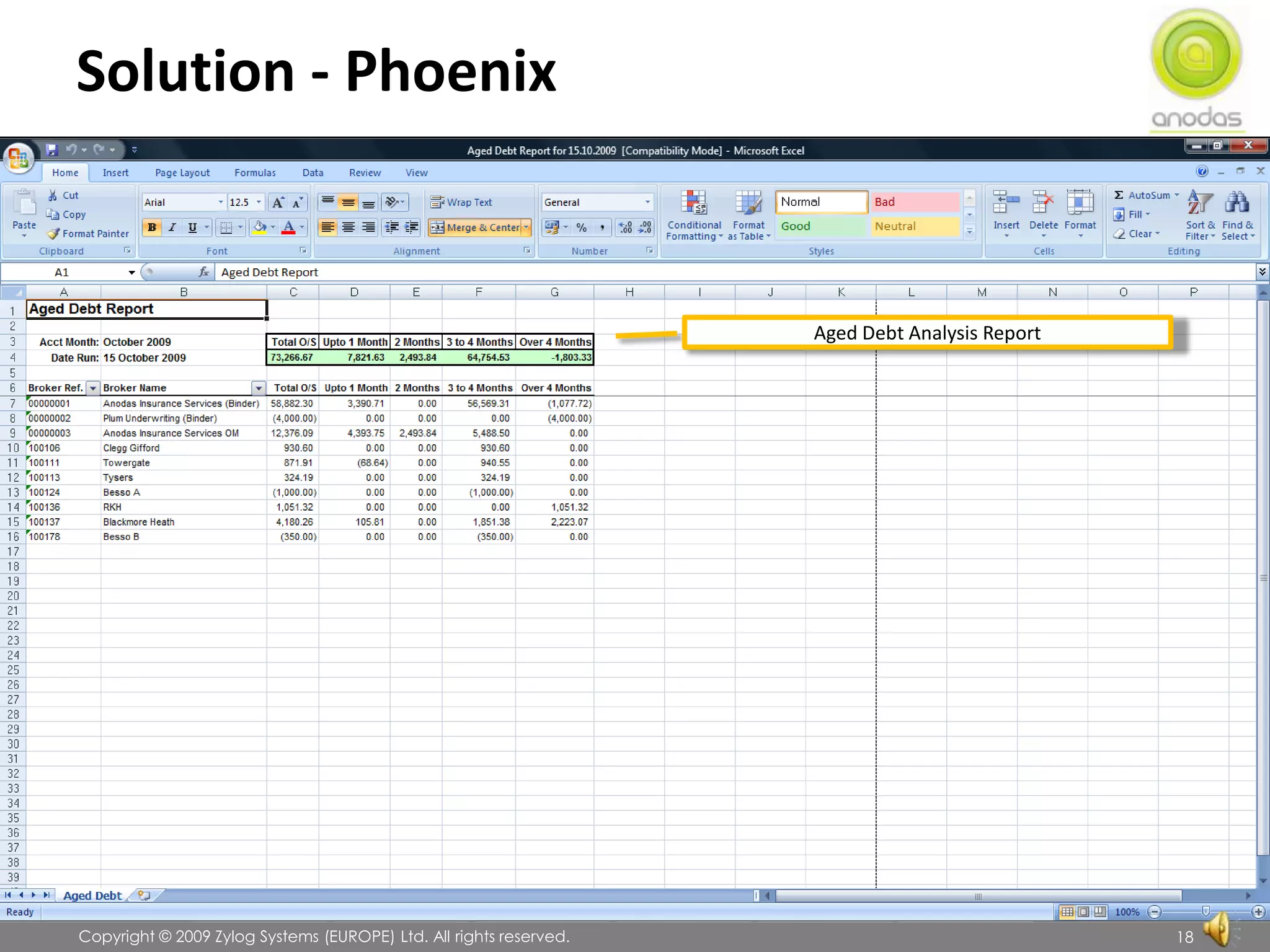Open the Format cells menu
This screenshot has width=1270, height=952.
tap(1080, 215)
